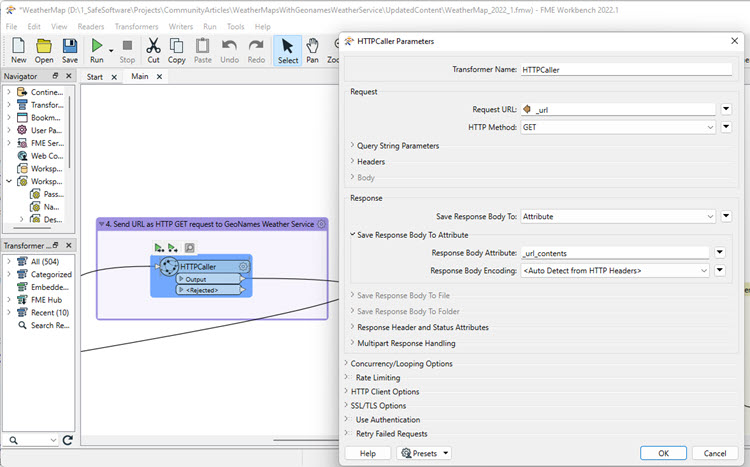Open Request URL arrow options menu
750x467 pixels.
[726, 109]
